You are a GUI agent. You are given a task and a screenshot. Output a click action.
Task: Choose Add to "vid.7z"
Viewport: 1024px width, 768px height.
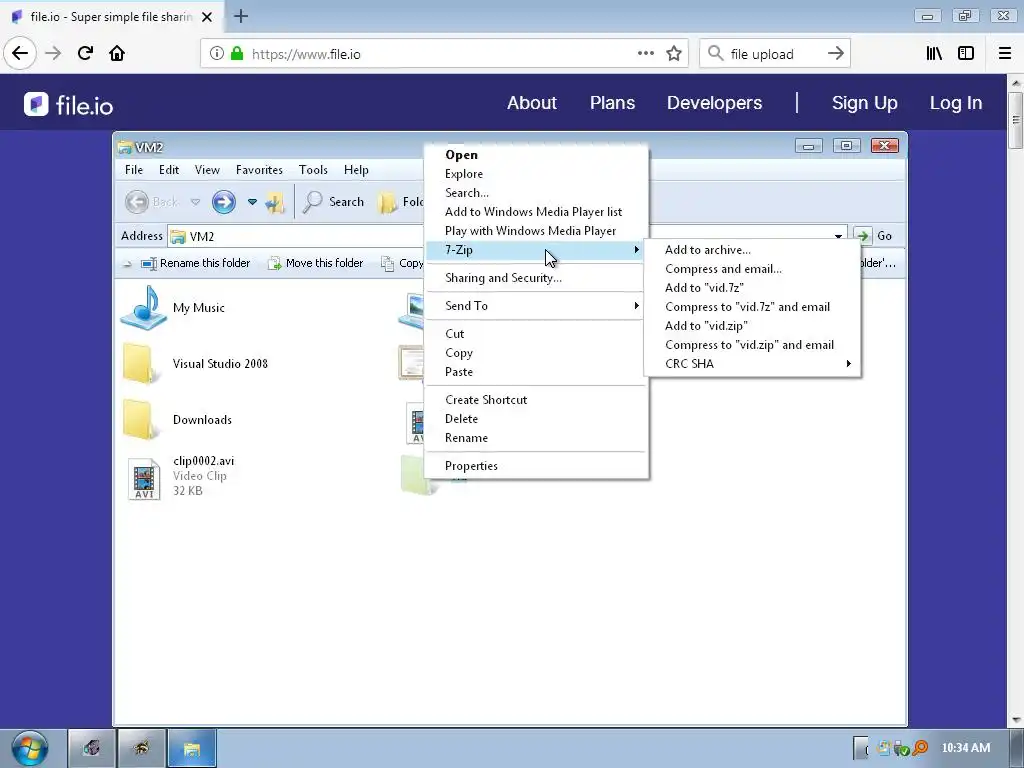(752, 287)
